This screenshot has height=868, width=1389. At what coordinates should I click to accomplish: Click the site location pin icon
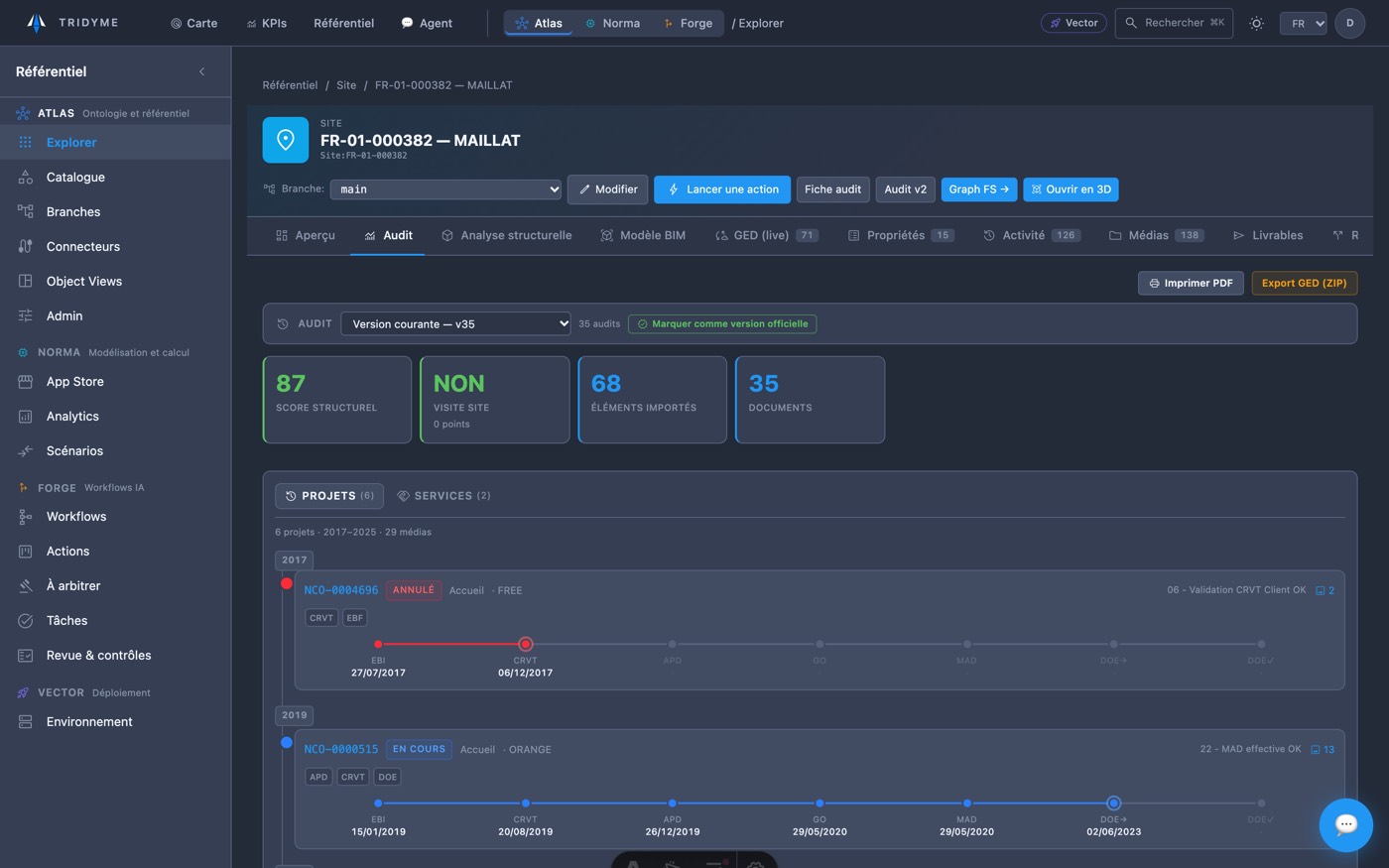click(285, 140)
